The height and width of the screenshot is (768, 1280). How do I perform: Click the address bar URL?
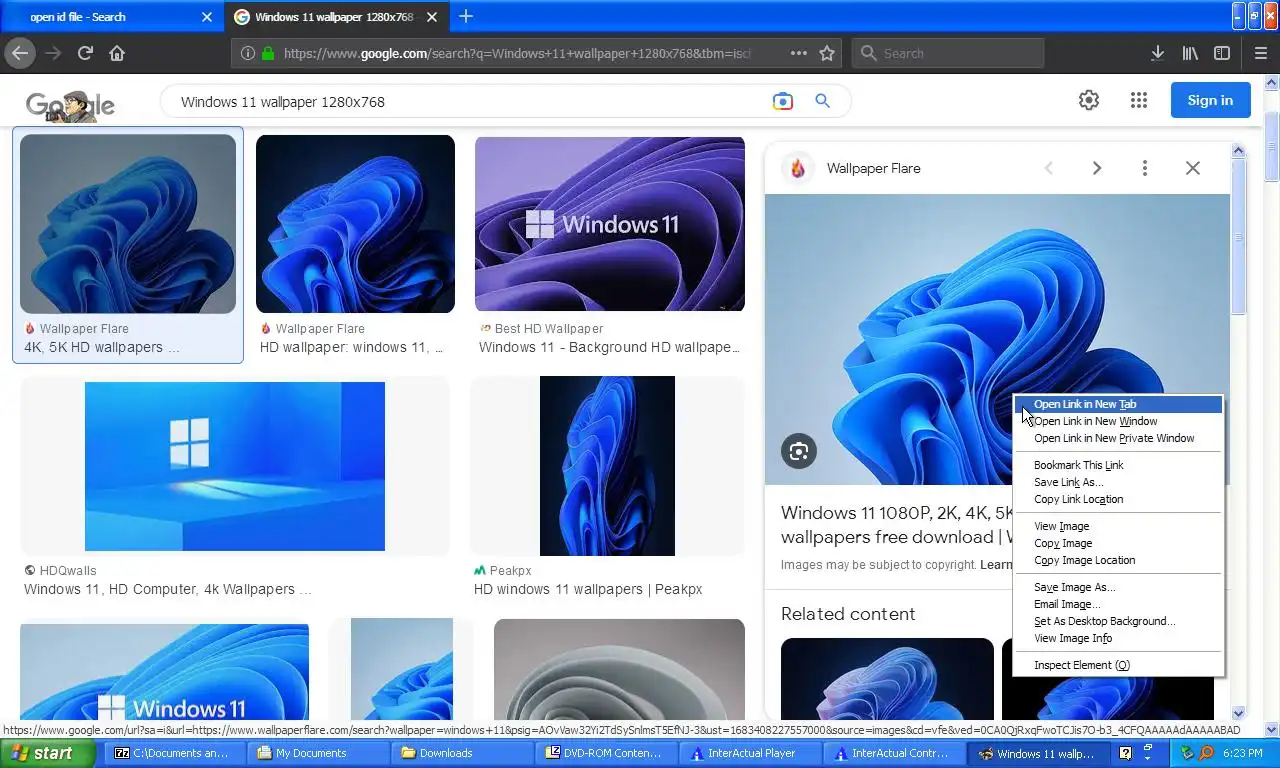point(517,53)
